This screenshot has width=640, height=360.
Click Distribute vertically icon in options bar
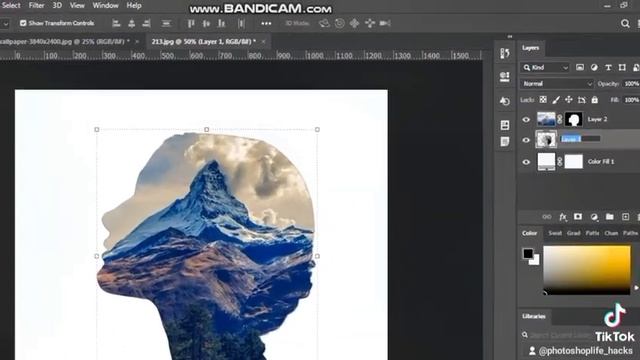coord(166,23)
